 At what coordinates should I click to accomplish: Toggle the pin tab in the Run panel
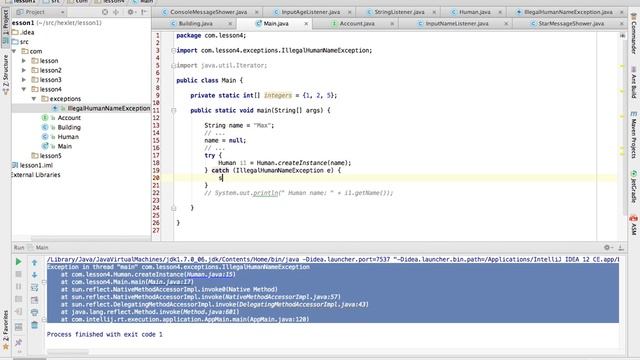point(18,342)
